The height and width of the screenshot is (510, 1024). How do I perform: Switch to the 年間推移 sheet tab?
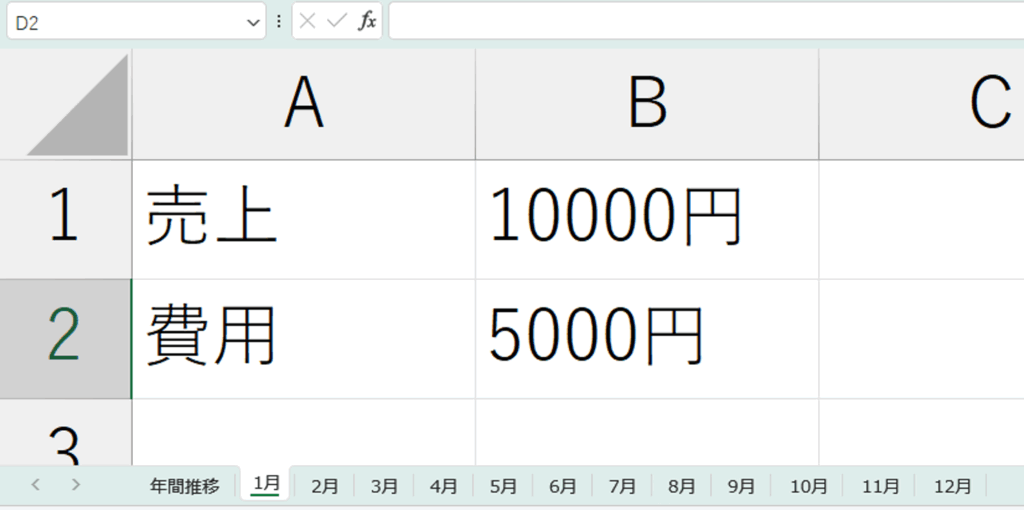pos(184,487)
